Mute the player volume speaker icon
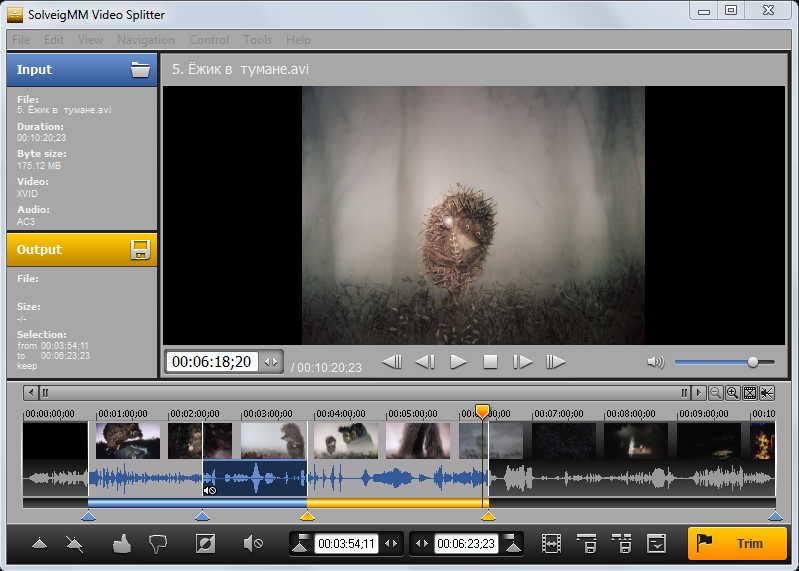The height and width of the screenshot is (571, 799). pos(655,362)
